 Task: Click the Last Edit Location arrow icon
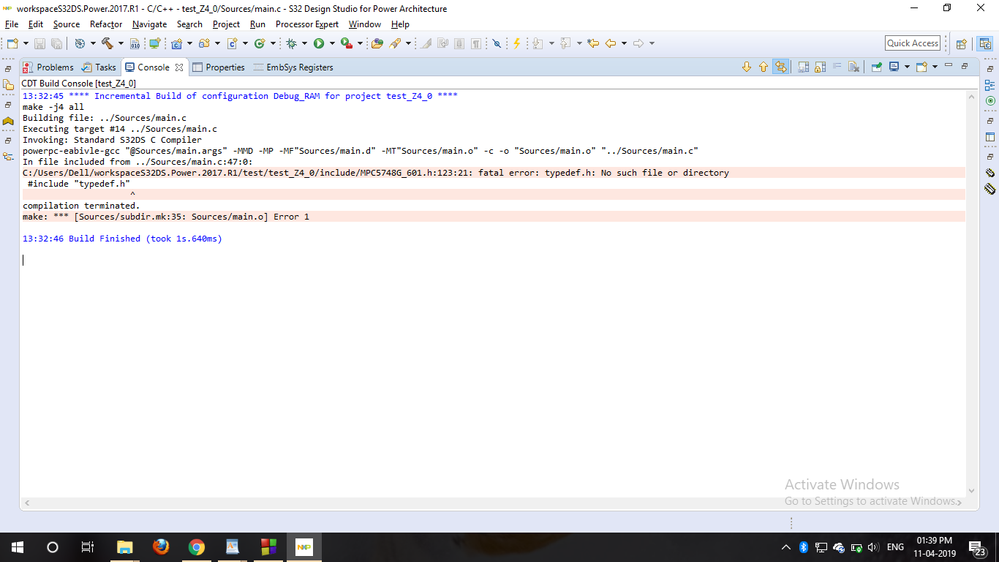coord(593,43)
